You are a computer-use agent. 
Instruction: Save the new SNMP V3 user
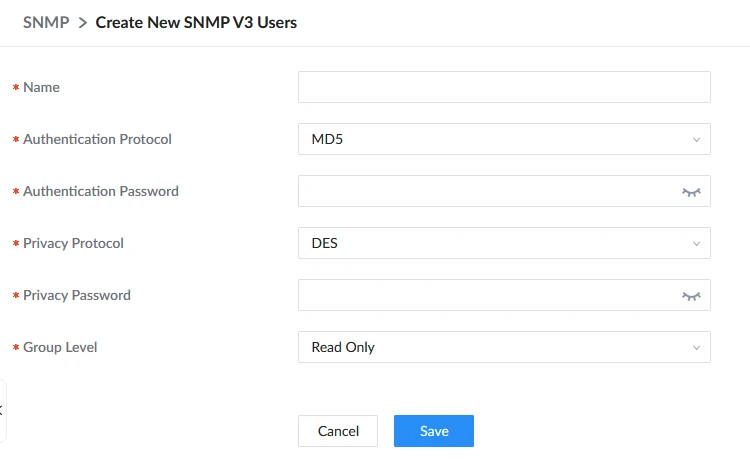(434, 431)
